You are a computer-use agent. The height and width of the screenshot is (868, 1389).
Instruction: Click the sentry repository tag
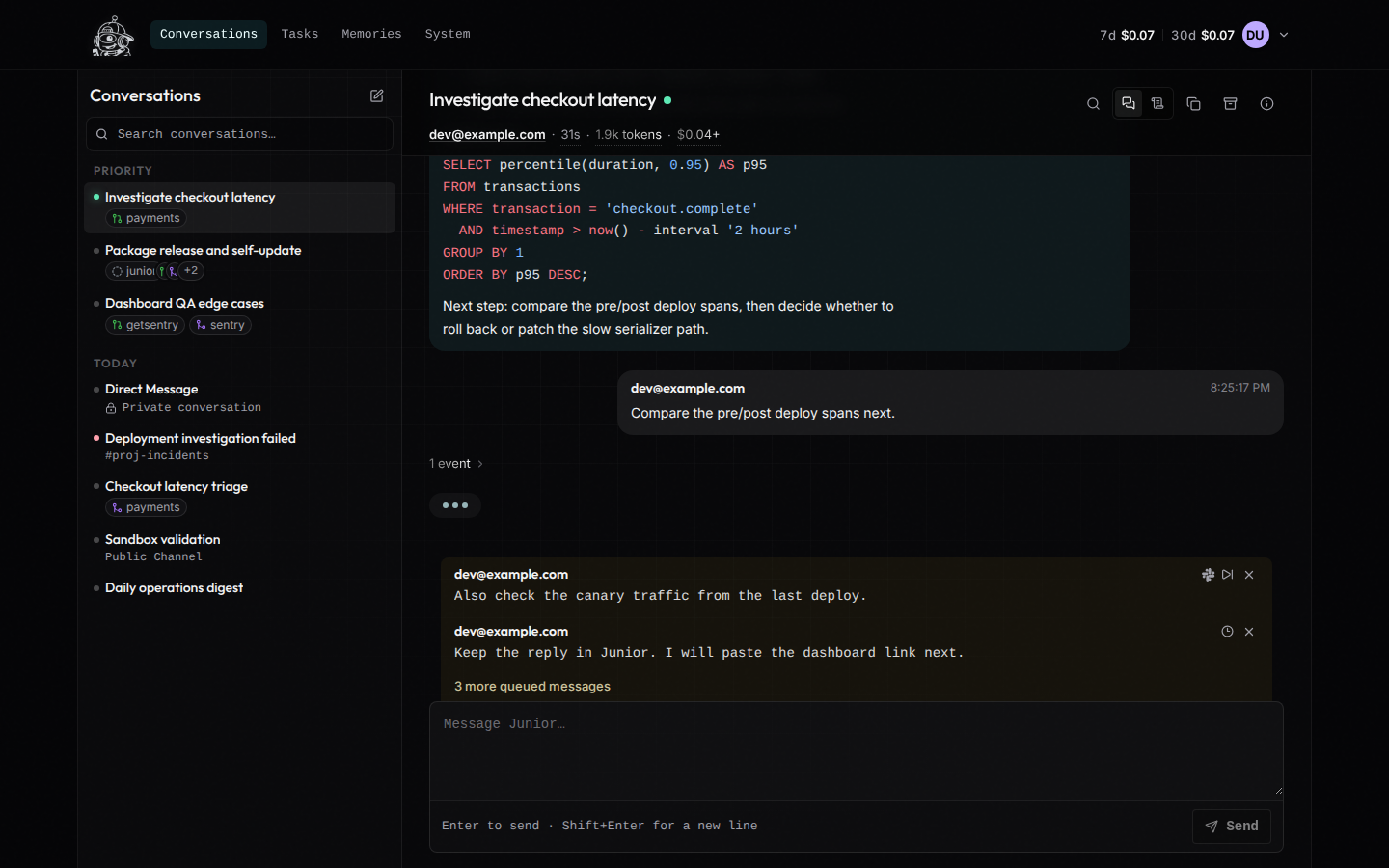220,325
